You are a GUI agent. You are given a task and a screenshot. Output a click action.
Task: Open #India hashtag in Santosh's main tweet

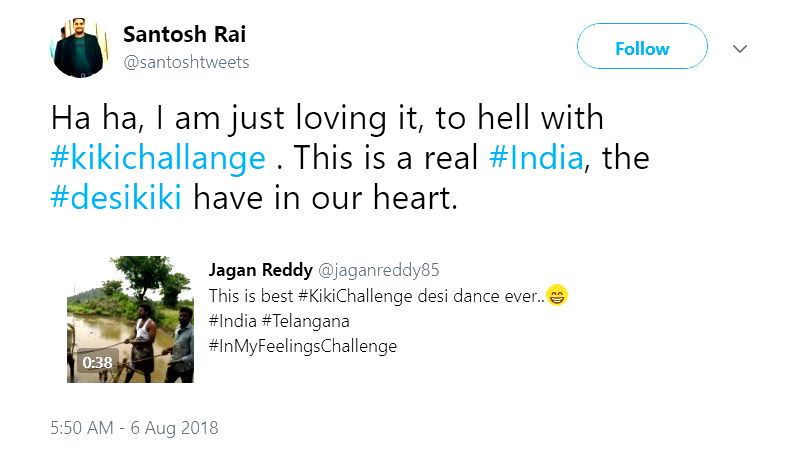tap(535, 158)
